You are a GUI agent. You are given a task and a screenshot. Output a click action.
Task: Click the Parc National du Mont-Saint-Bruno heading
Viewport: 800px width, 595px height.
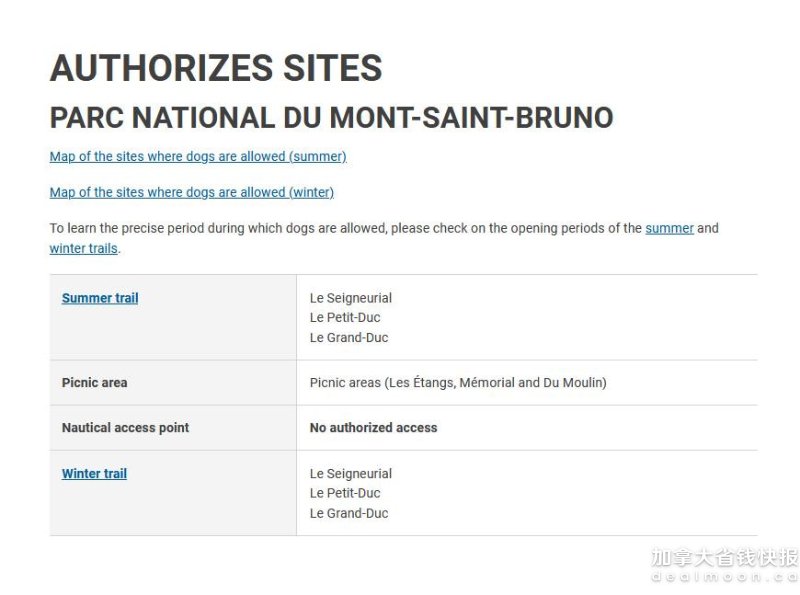332,118
